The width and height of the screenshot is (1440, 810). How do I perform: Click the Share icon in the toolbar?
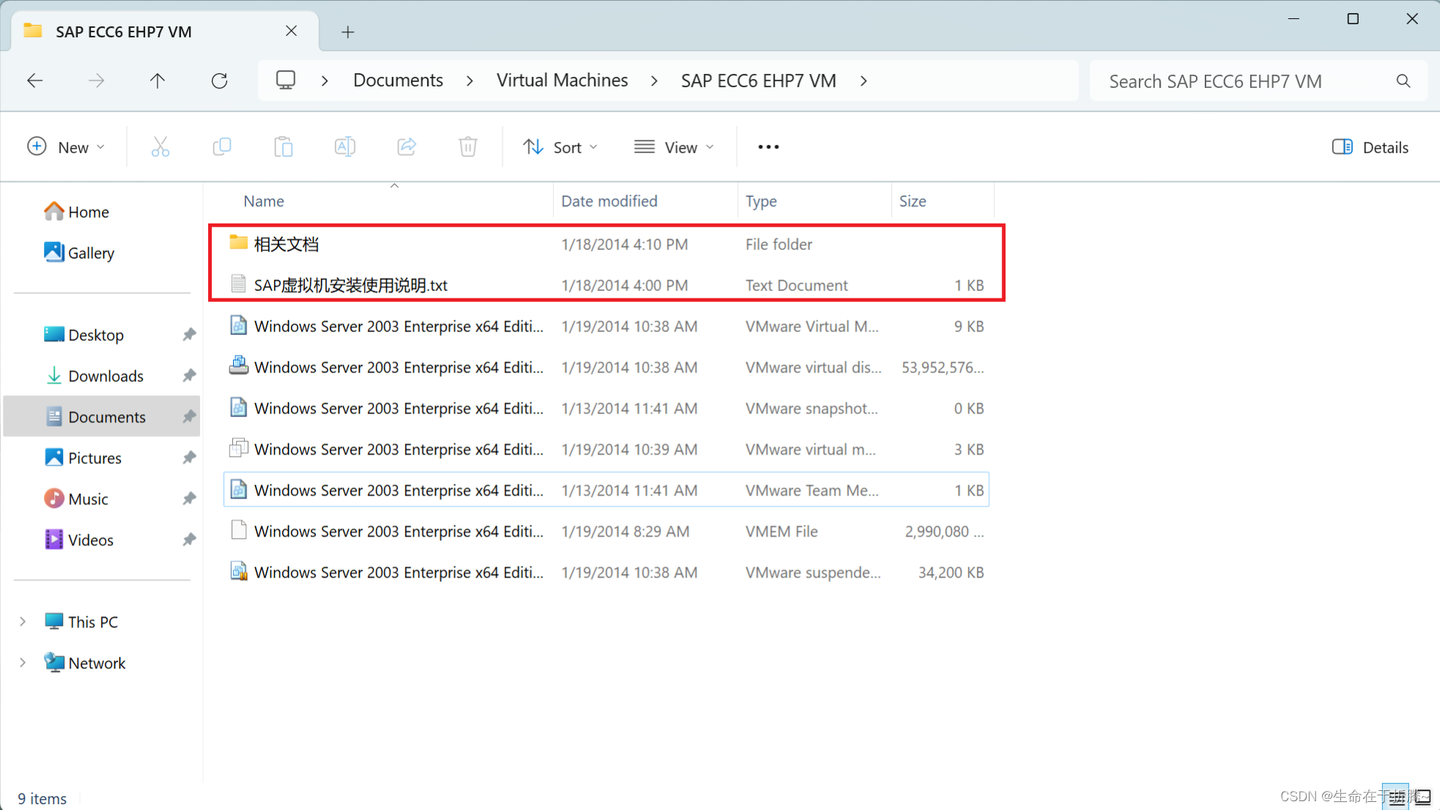[x=406, y=146]
